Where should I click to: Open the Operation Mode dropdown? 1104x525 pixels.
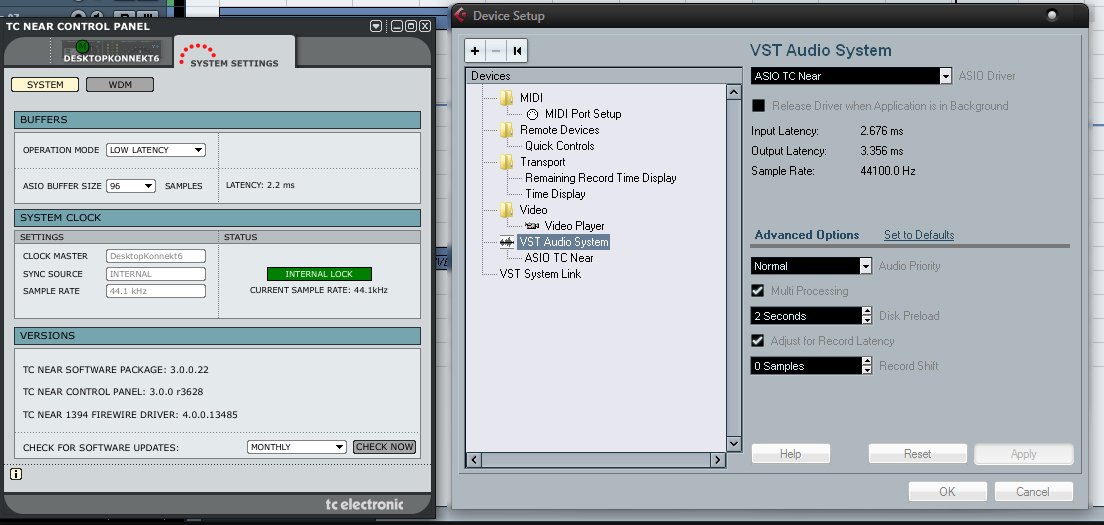pos(156,150)
